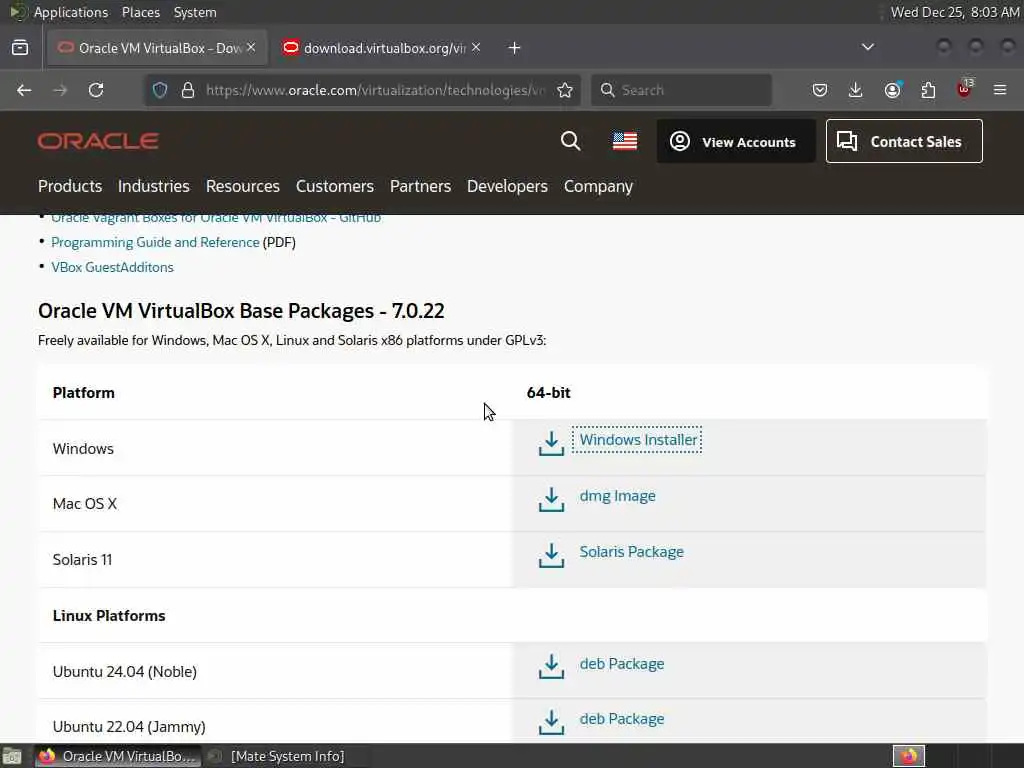Click the date and time clock
Viewport: 1024px width, 768px height.
[x=955, y=12]
